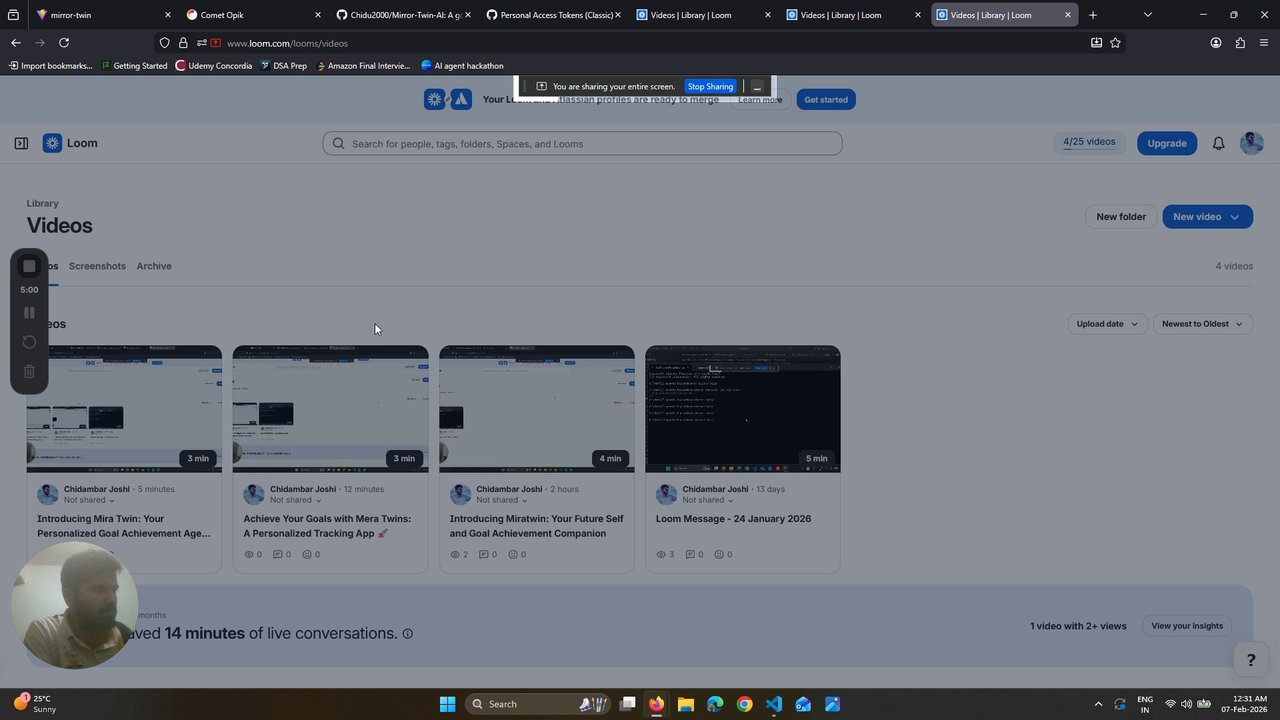
Task: Click the site lock icon in address bar
Action: click(x=183, y=43)
